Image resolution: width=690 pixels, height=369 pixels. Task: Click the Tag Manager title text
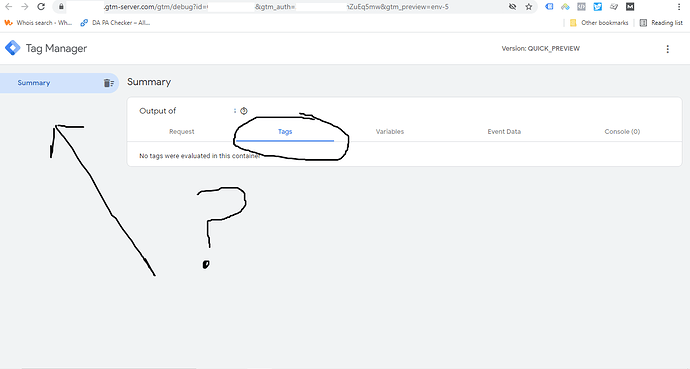point(56,48)
